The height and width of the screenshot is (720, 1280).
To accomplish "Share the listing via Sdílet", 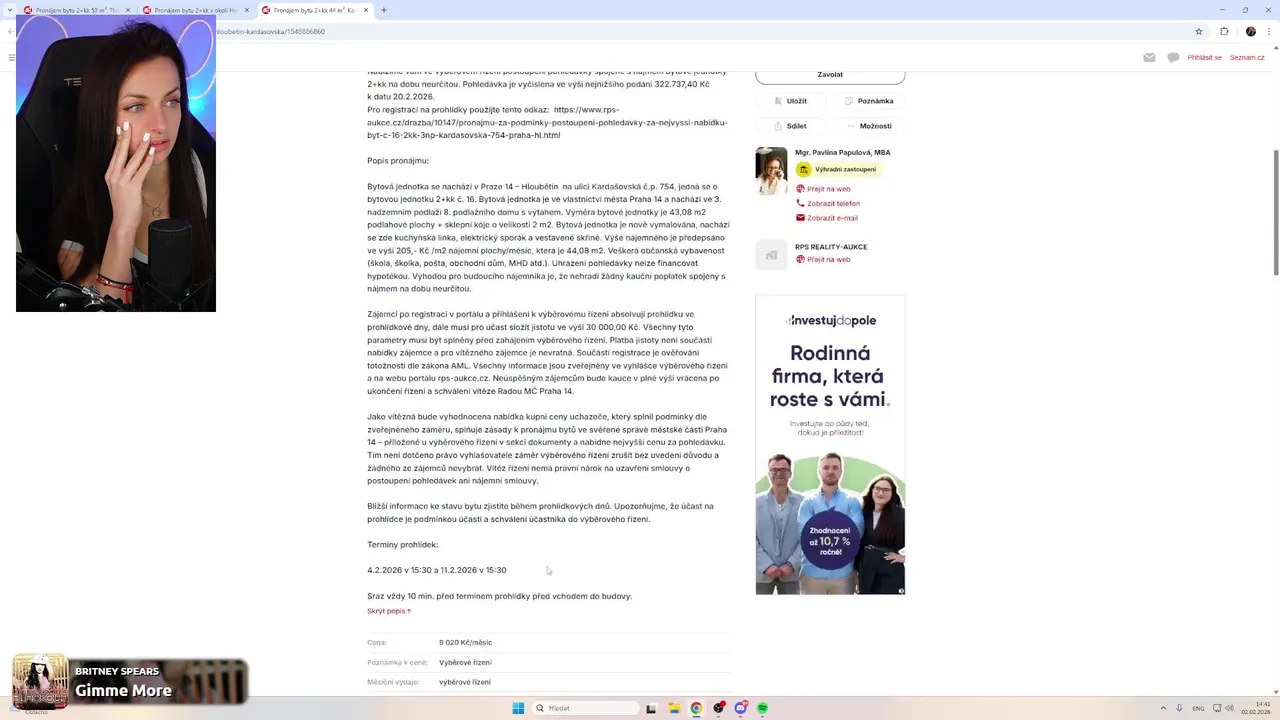I will (x=790, y=126).
